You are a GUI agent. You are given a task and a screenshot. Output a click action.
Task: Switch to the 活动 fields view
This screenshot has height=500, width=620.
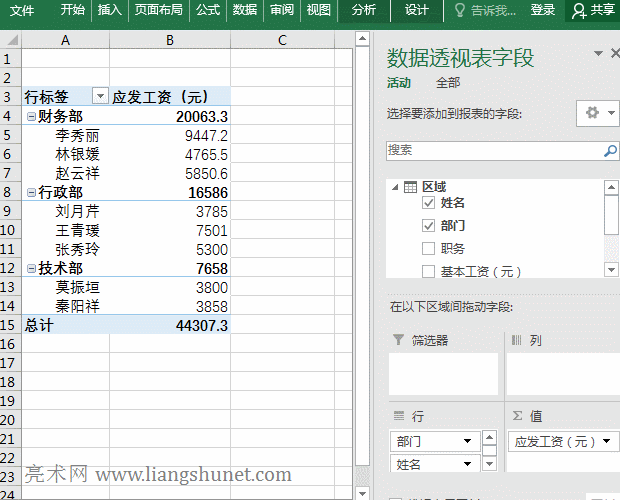399,83
